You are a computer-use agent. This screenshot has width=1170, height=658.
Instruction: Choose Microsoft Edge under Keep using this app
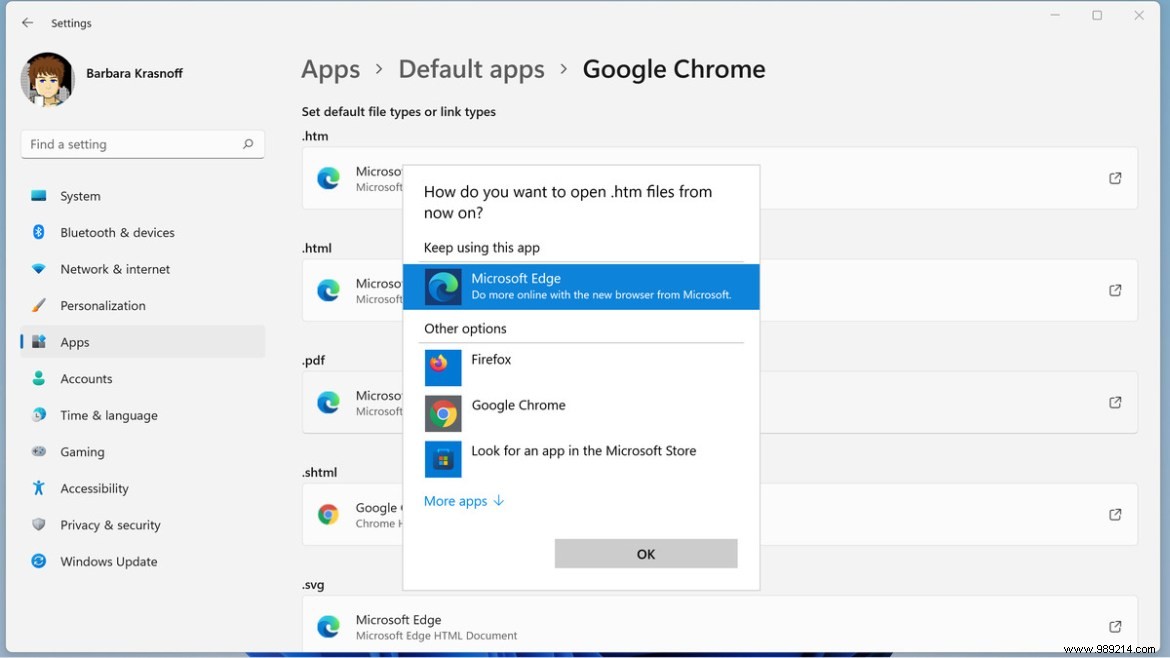[580, 286]
